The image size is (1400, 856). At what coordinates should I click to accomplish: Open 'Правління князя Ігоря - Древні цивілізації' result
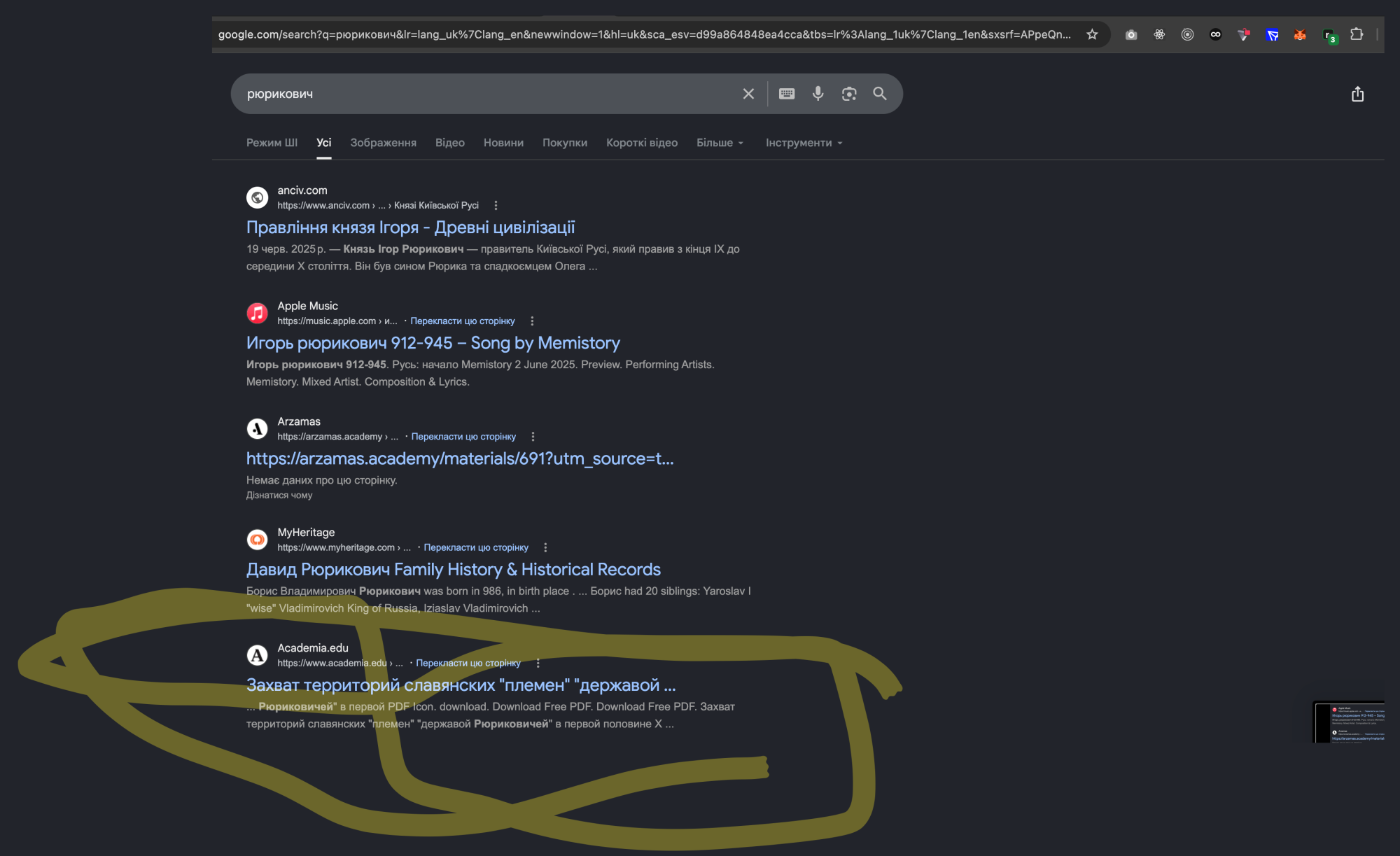(x=410, y=227)
